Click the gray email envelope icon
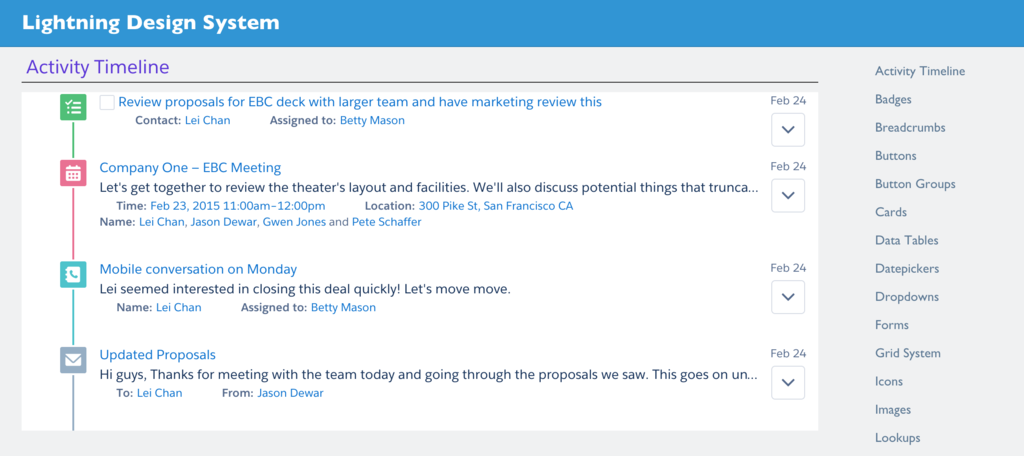Screen dimensions: 1024x456 (x=73, y=360)
